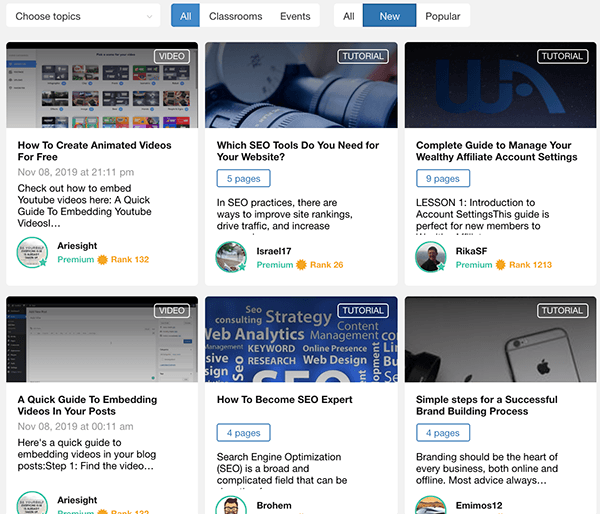600x514 pixels.
Task: Click description 'Here's a quick guide to embedding videos'
Action: pyautogui.click(x=87, y=454)
